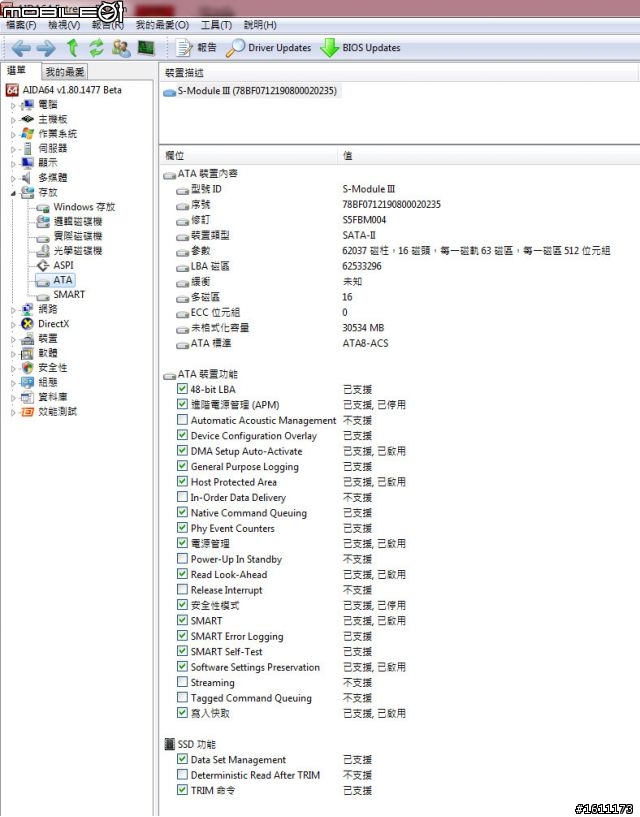Select the 光學磁碟機 tree item
The image size is (640, 817).
[70, 251]
